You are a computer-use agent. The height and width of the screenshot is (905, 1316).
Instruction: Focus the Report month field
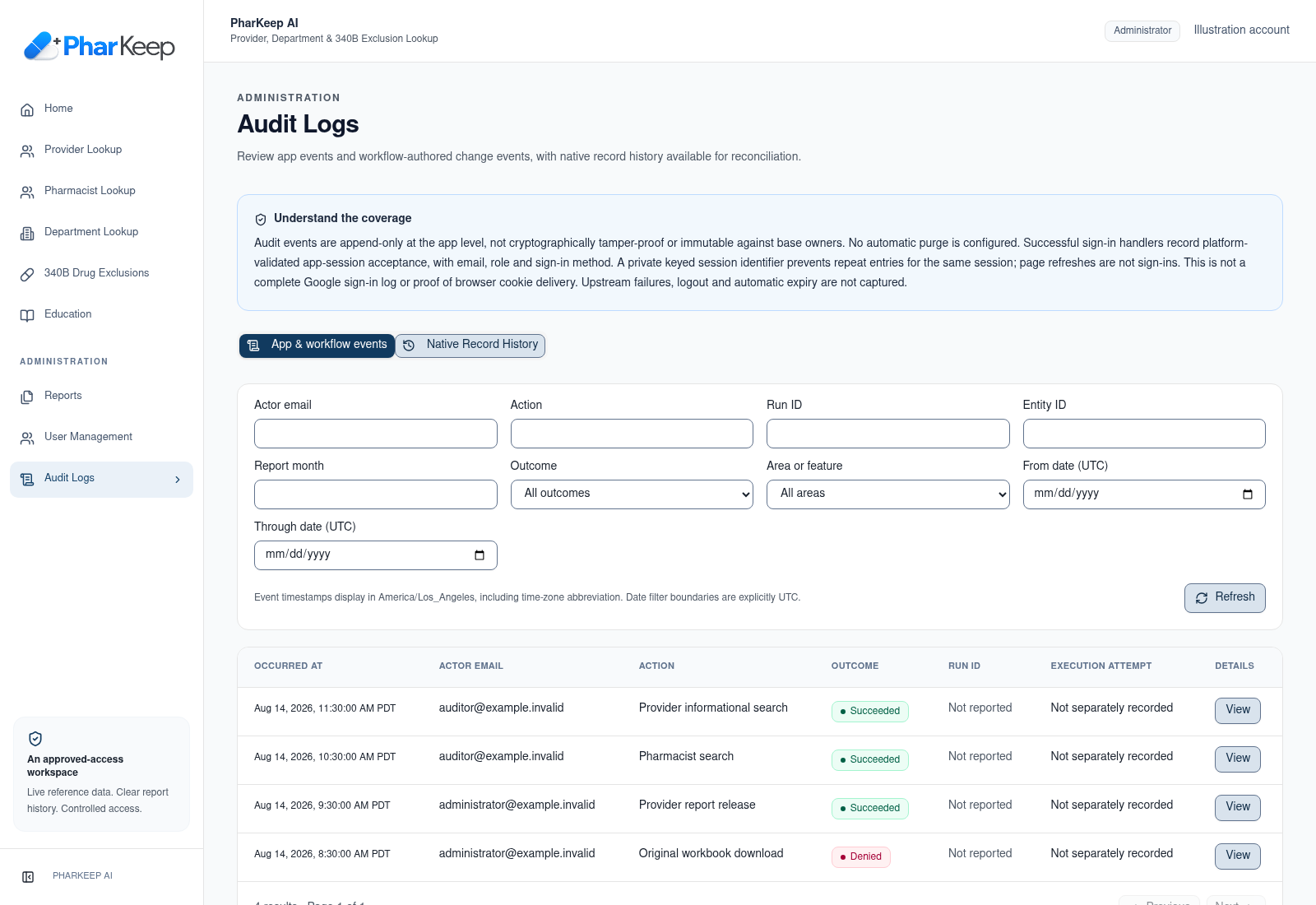[376, 494]
